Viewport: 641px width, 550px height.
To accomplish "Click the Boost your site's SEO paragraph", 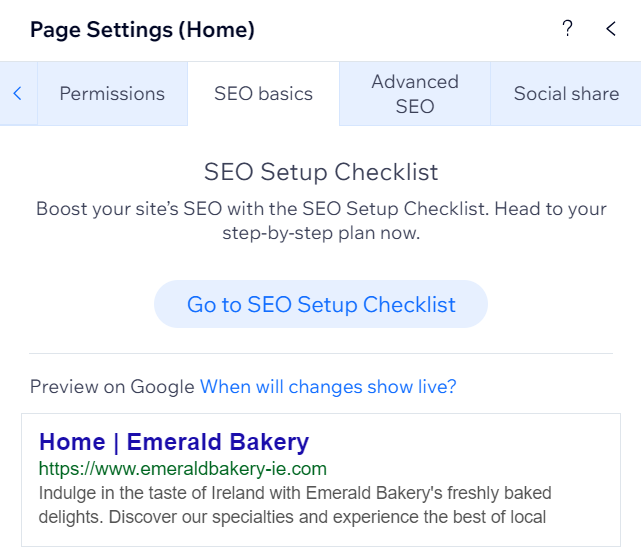I will pyautogui.click(x=321, y=221).
